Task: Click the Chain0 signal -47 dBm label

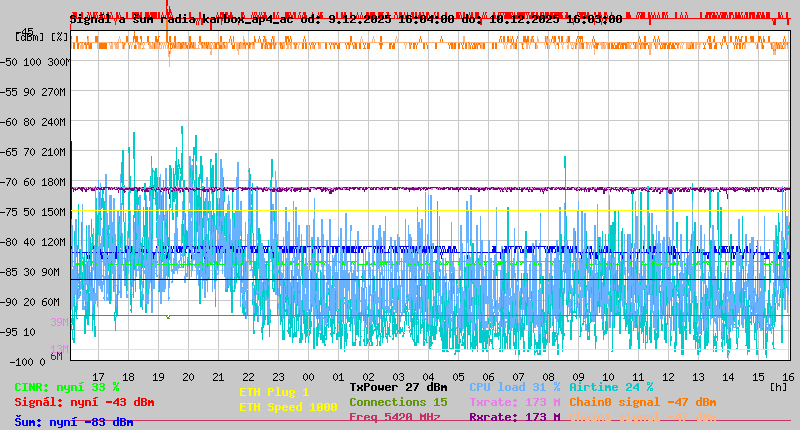Action: point(642,402)
